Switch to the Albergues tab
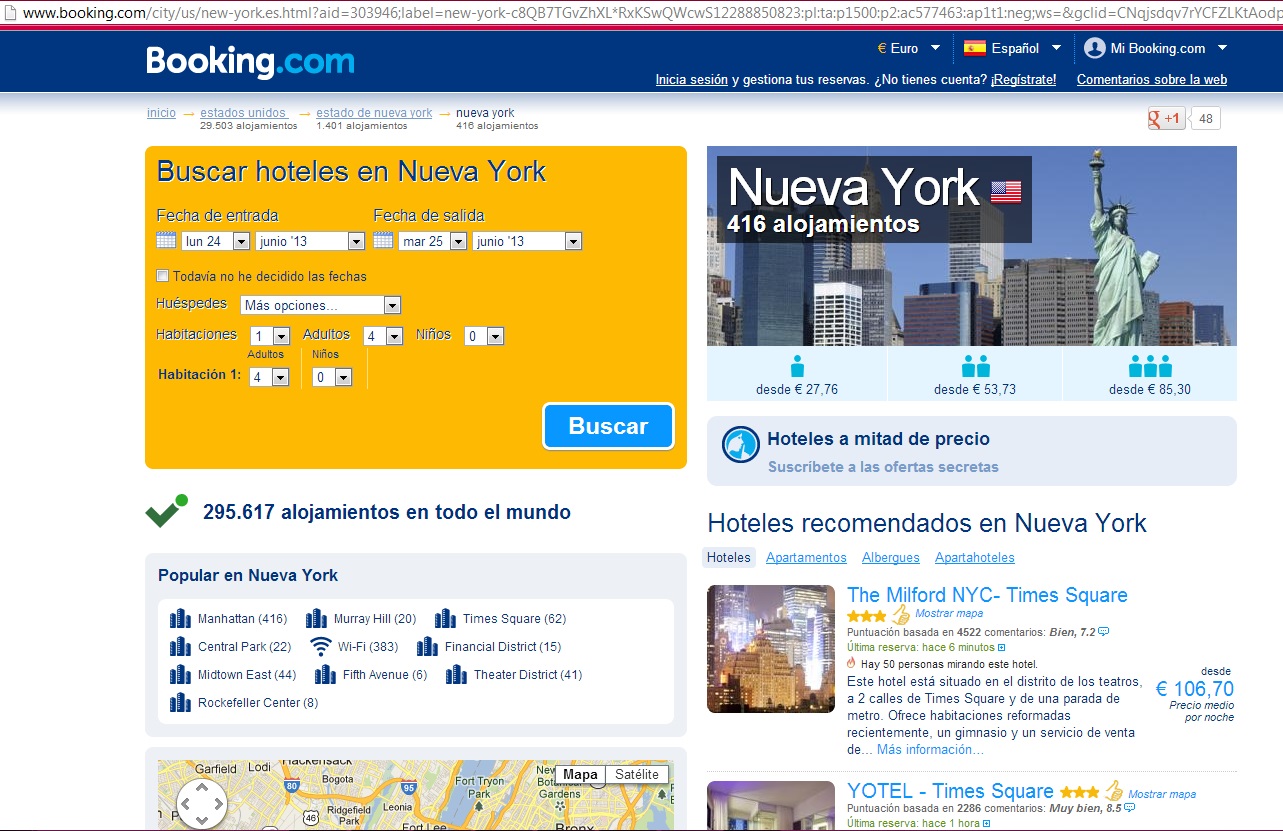The height and width of the screenshot is (831, 1283). click(x=891, y=558)
